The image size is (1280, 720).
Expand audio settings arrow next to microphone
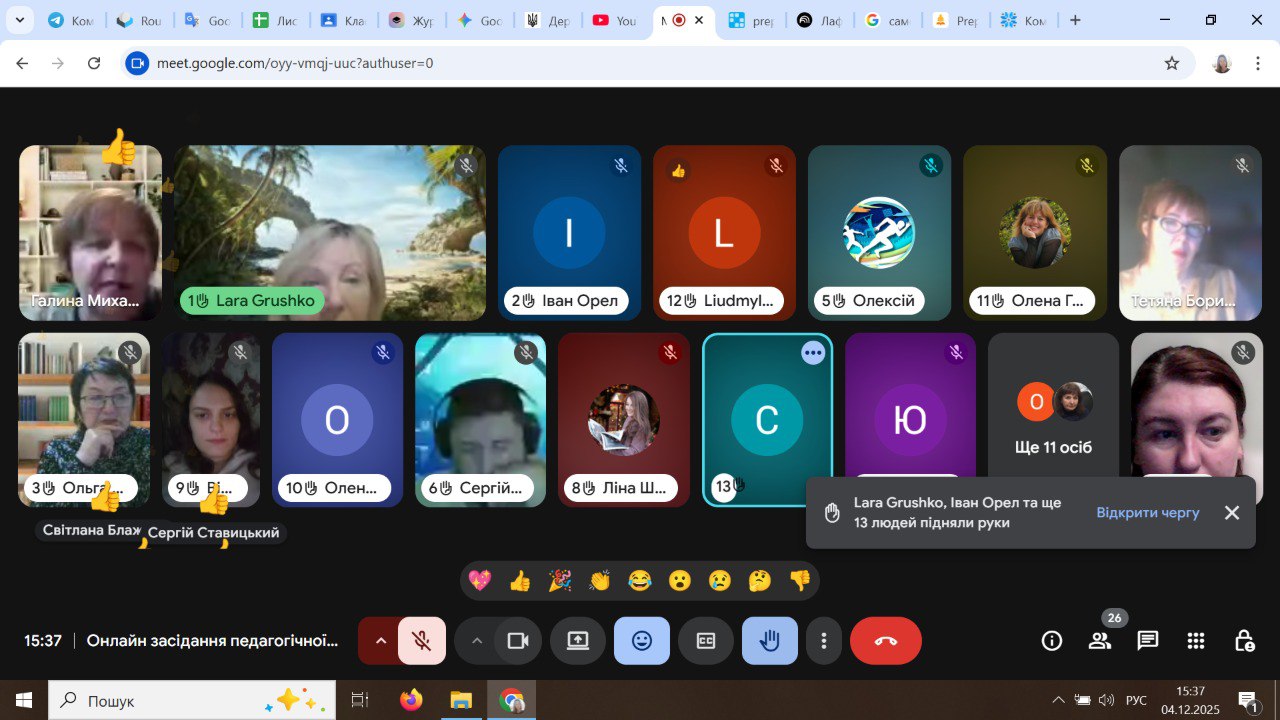[x=380, y=641]
